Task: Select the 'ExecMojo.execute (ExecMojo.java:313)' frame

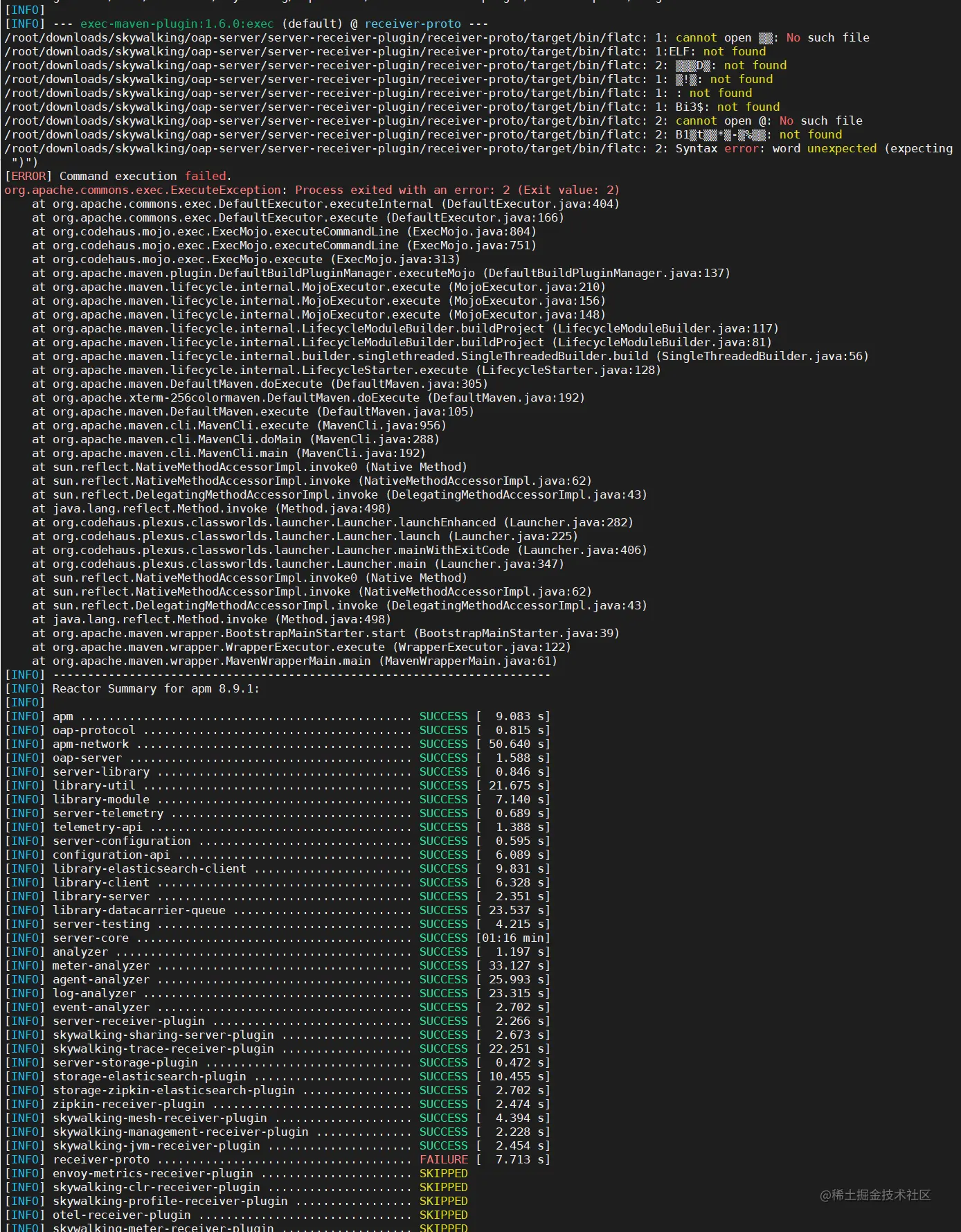Action: [336, 259]
